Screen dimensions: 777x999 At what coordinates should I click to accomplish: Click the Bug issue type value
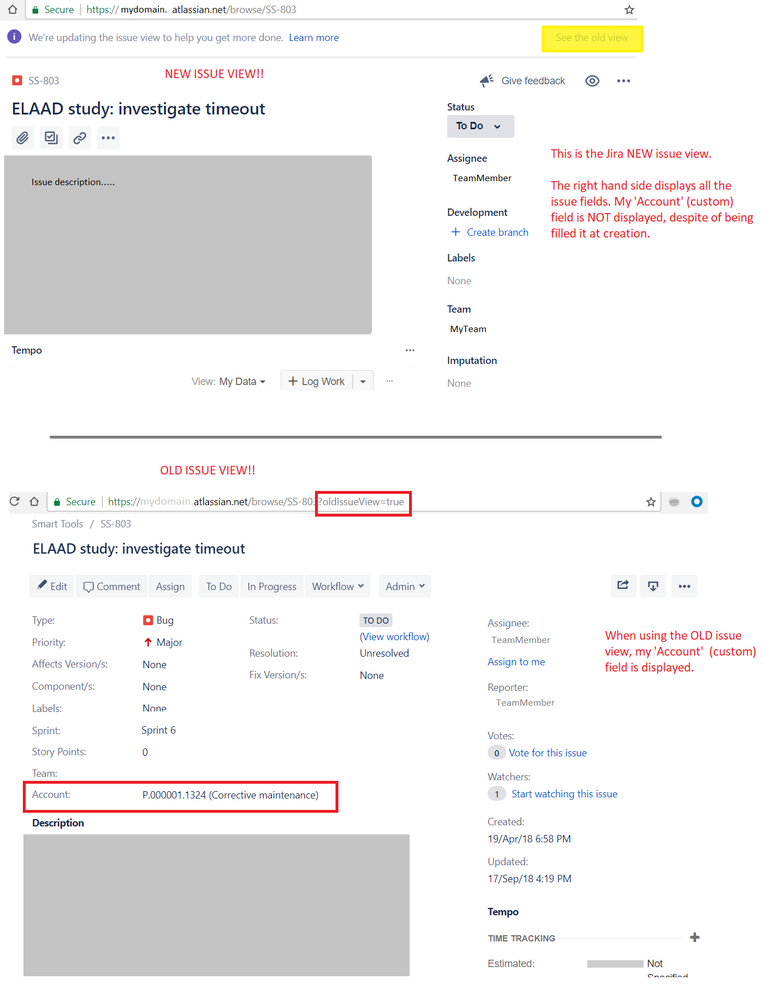click(158, 620)
